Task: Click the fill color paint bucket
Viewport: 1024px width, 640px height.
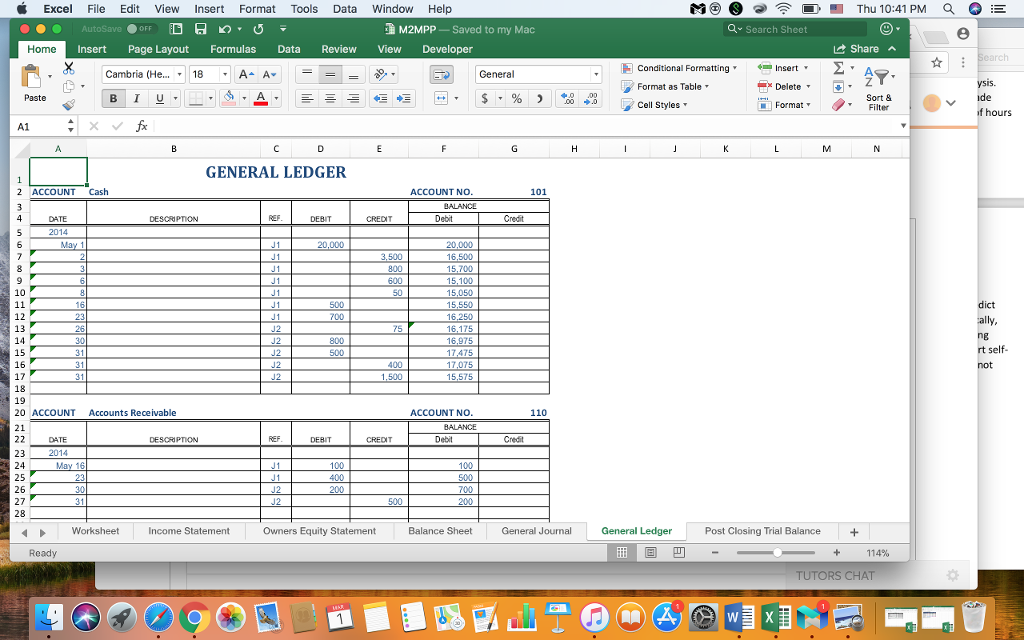Action: point(229,99)
